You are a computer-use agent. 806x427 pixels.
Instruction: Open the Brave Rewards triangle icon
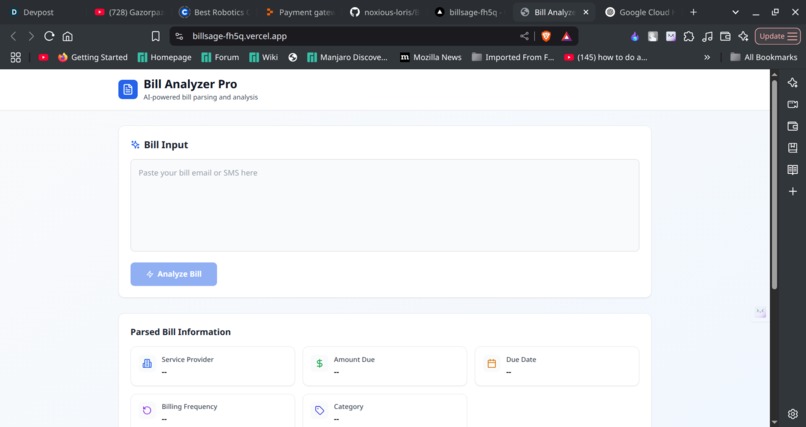pos(566,36)
